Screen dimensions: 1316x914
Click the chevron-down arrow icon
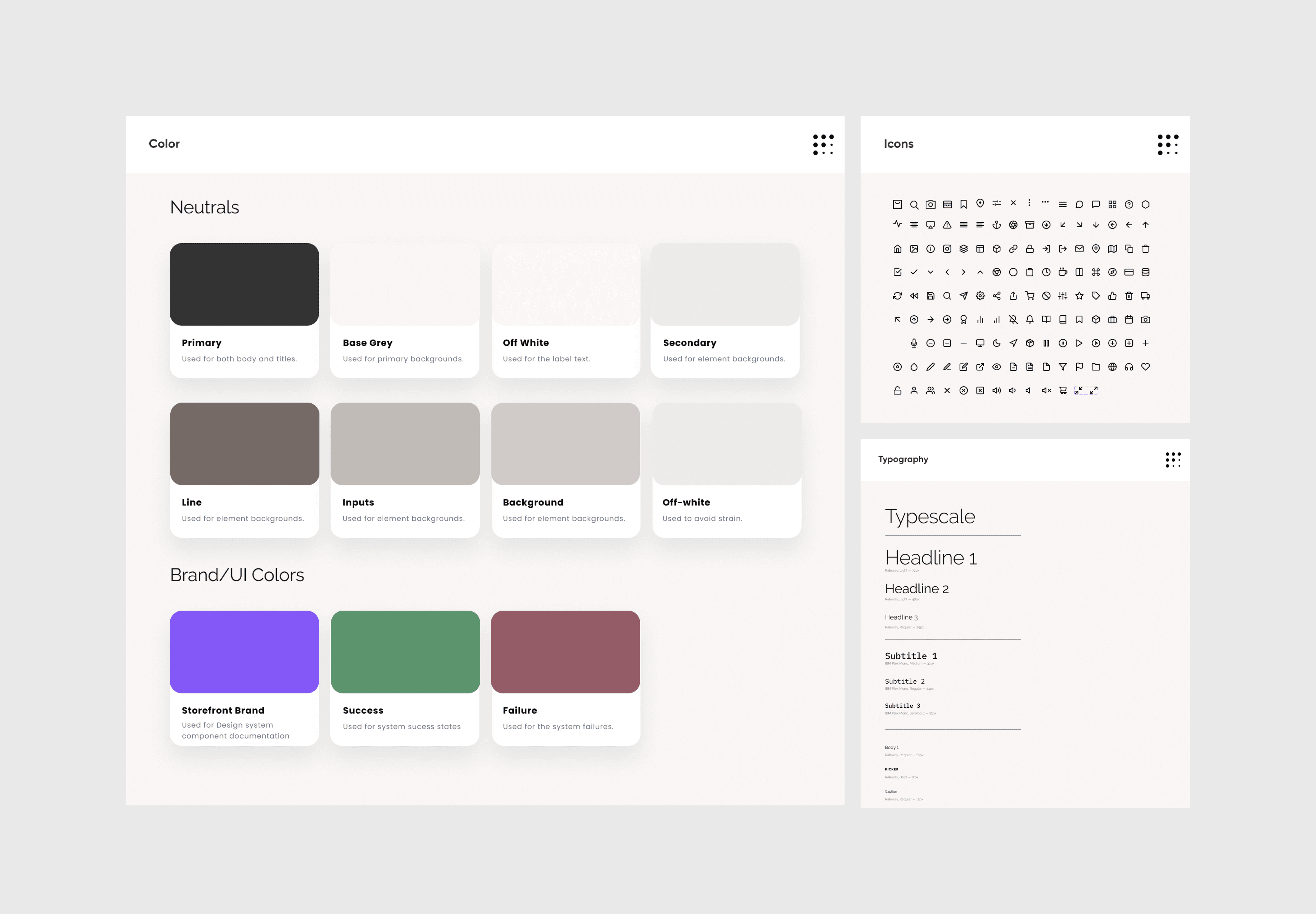click(930, 272)
